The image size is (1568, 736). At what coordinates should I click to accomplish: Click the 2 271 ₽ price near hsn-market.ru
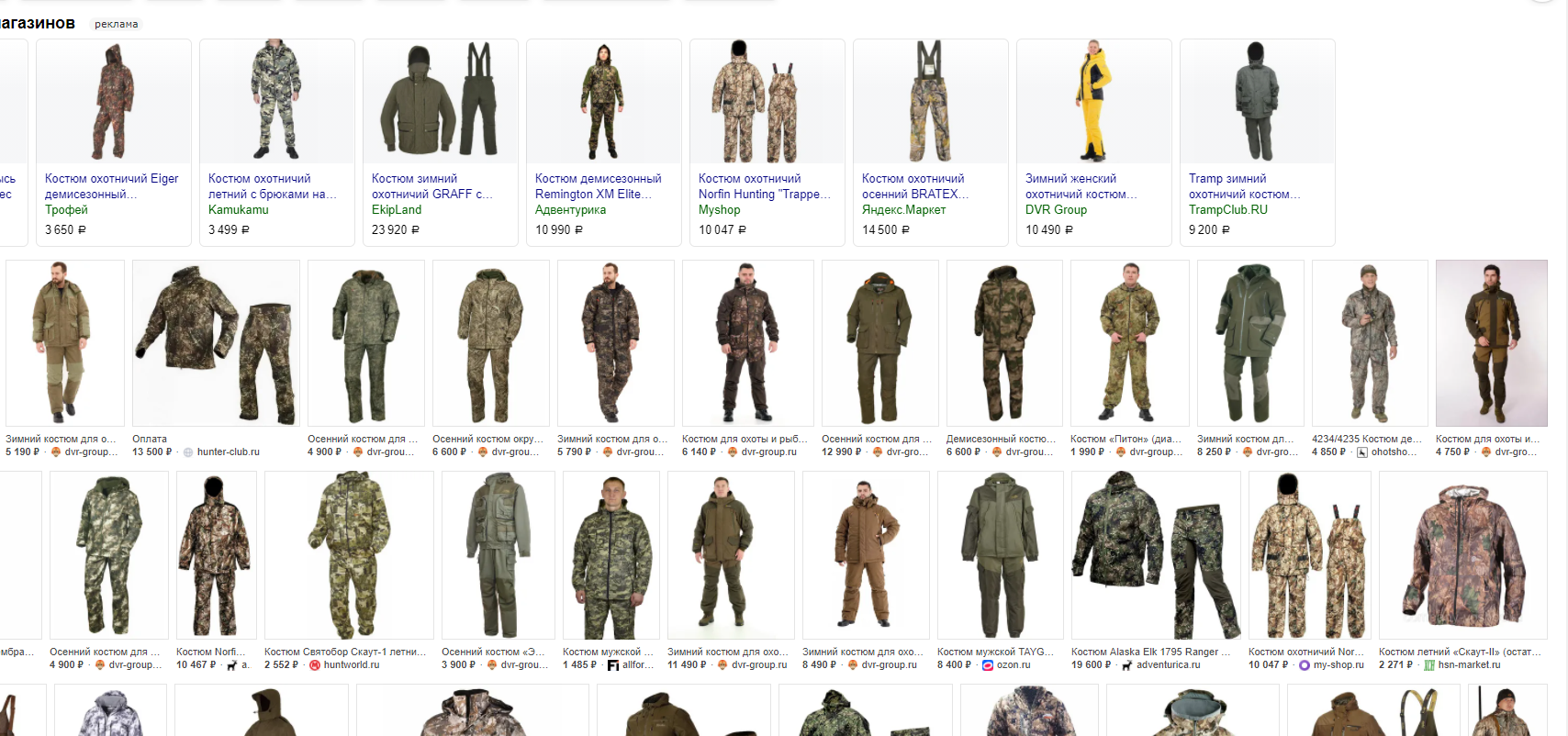click(1396, 665)
